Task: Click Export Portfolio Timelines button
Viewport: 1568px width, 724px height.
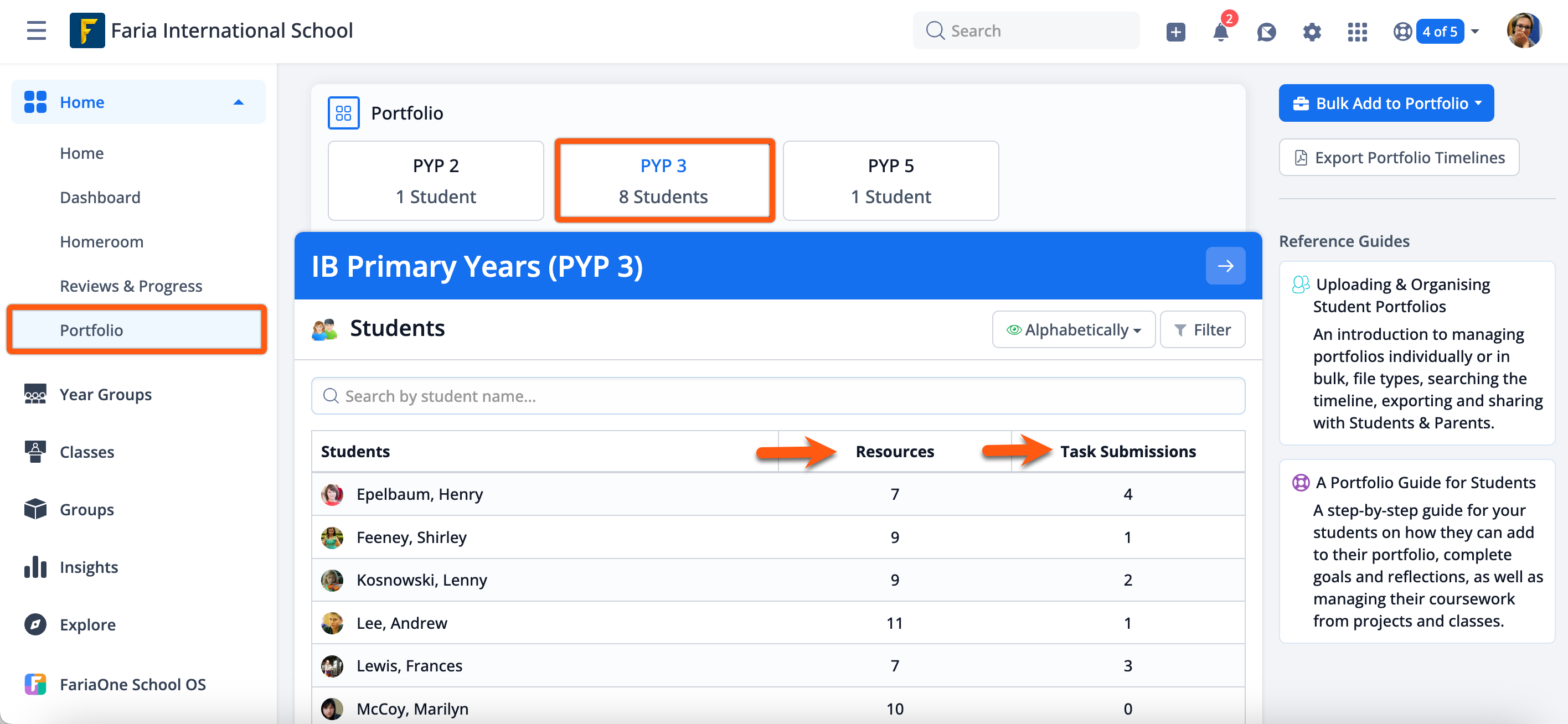Action: click(1398, 157)
